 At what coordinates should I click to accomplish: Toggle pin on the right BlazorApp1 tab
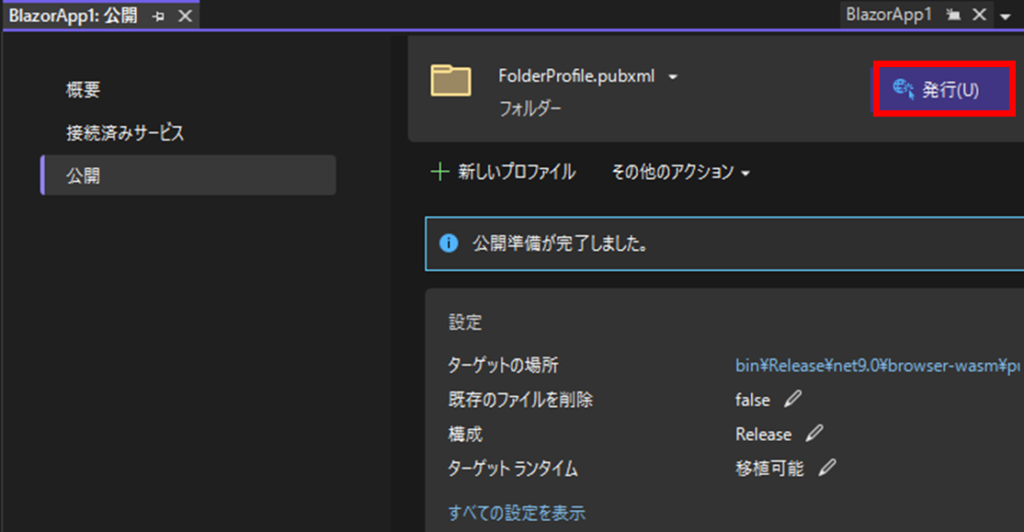953,15
